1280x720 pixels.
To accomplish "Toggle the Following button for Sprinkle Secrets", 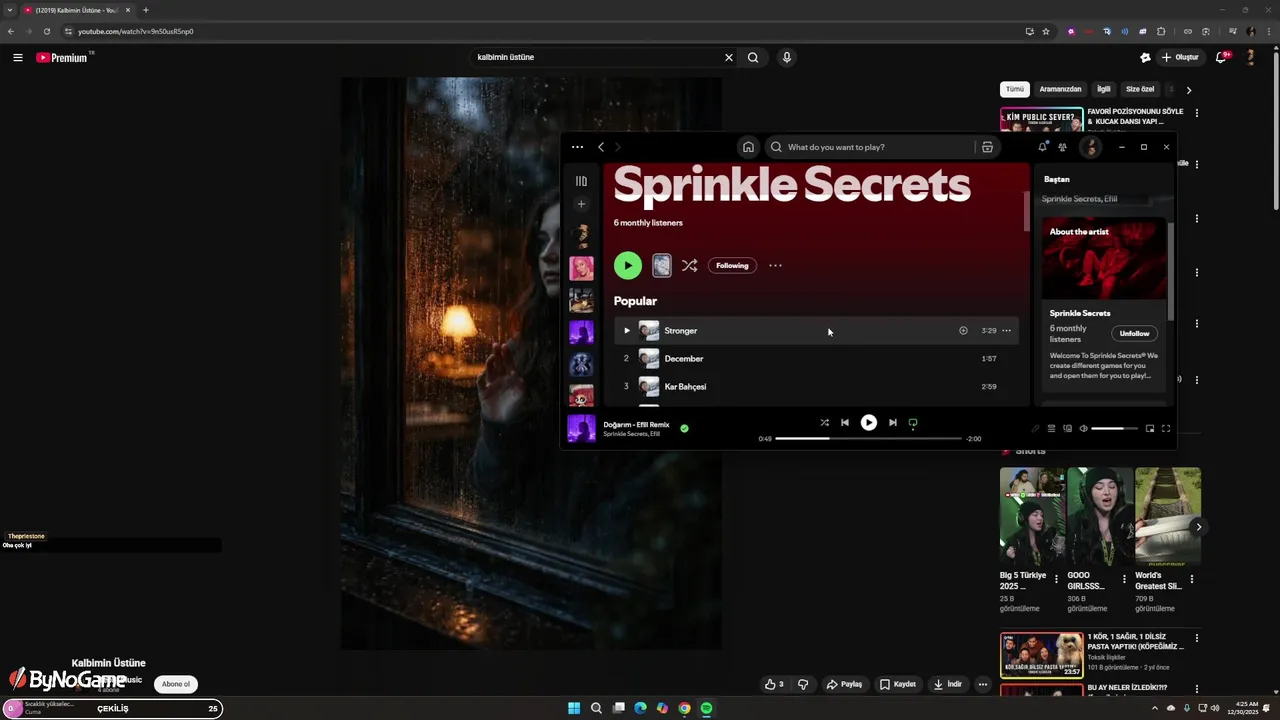I will 732,265.
